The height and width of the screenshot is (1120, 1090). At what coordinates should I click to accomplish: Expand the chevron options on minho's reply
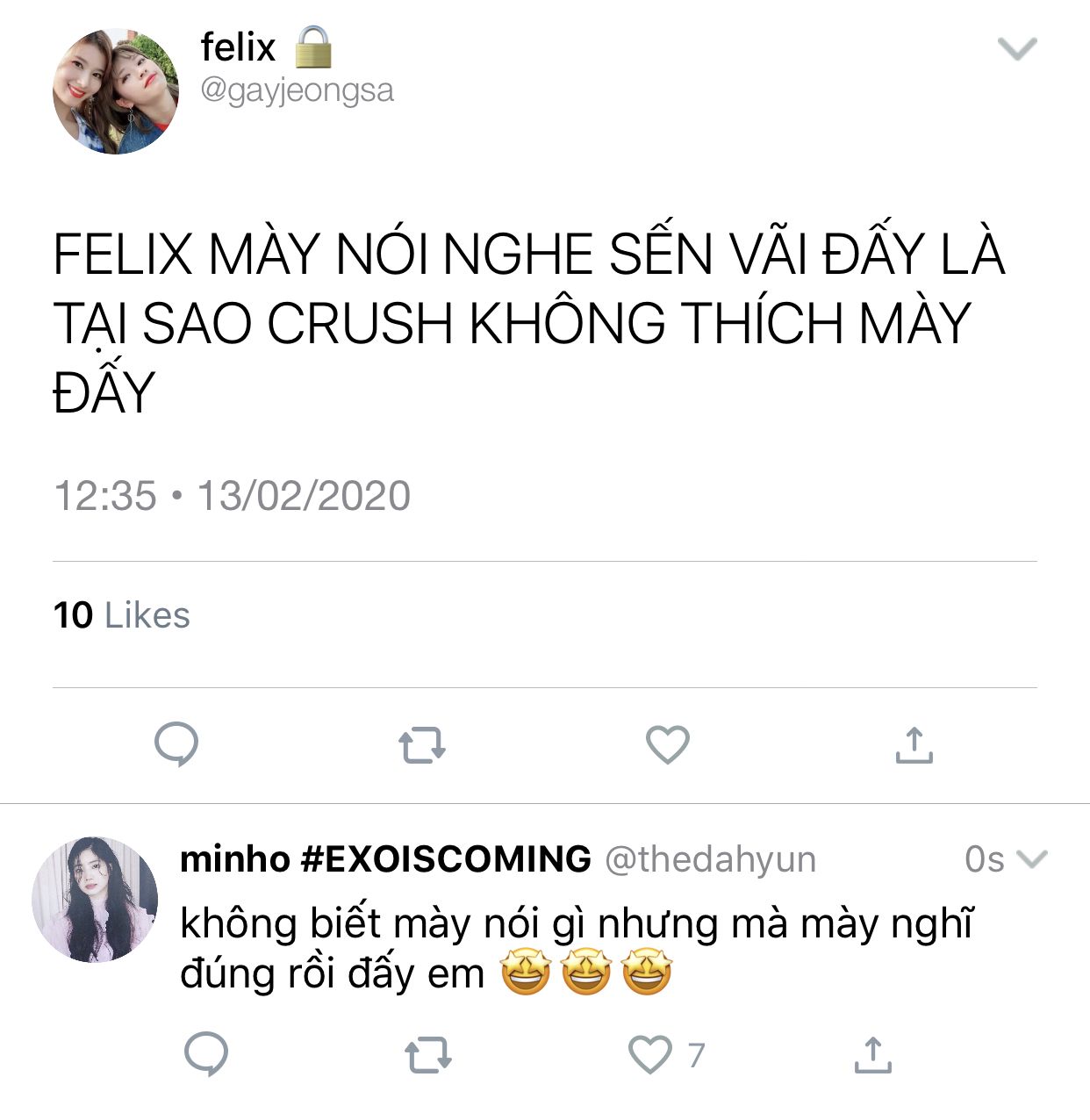pos(1030,858)
